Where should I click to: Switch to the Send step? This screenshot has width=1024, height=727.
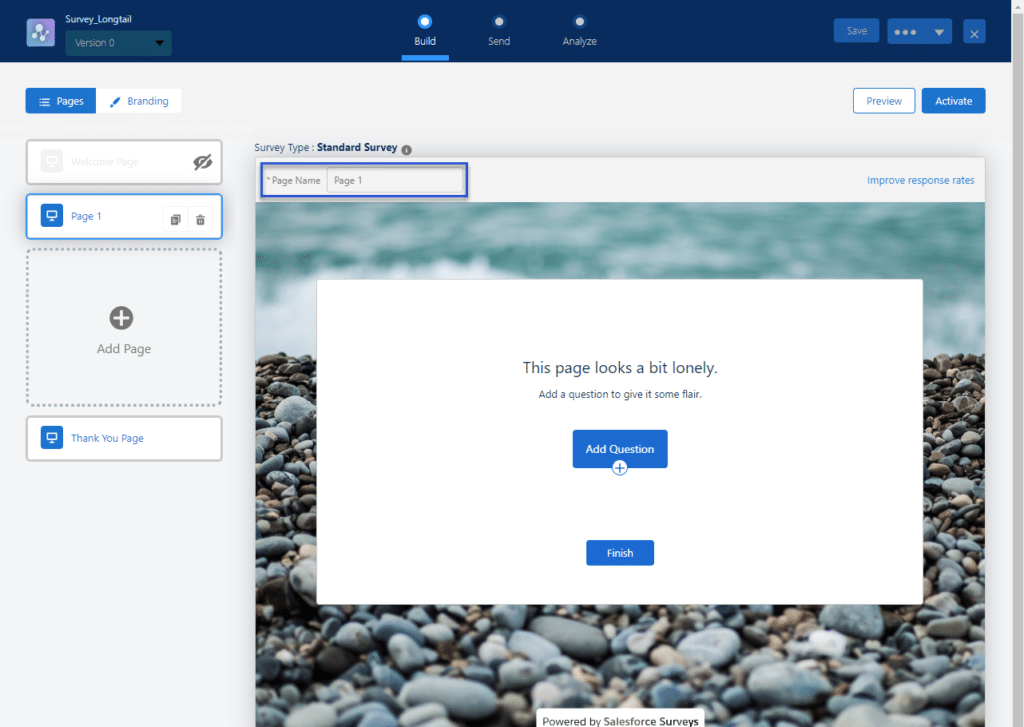499,22
